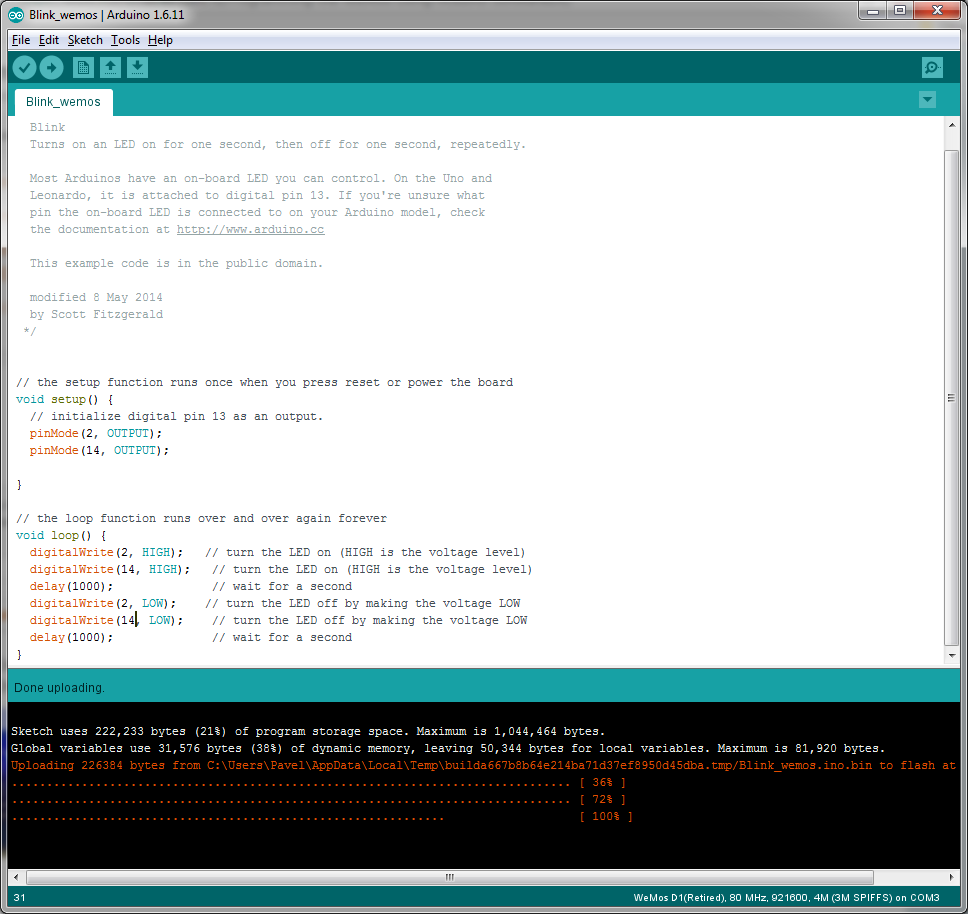Image resolution: width=968 pixels, height=914 pixels.
Task: Click the WeMos D1 board info text
Action: 790,898
